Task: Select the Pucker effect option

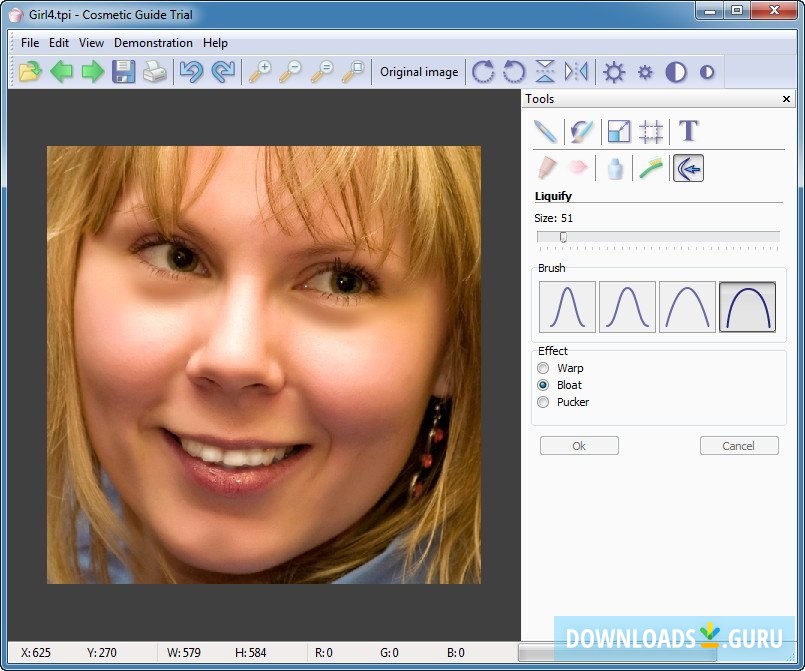Action: 544,402
